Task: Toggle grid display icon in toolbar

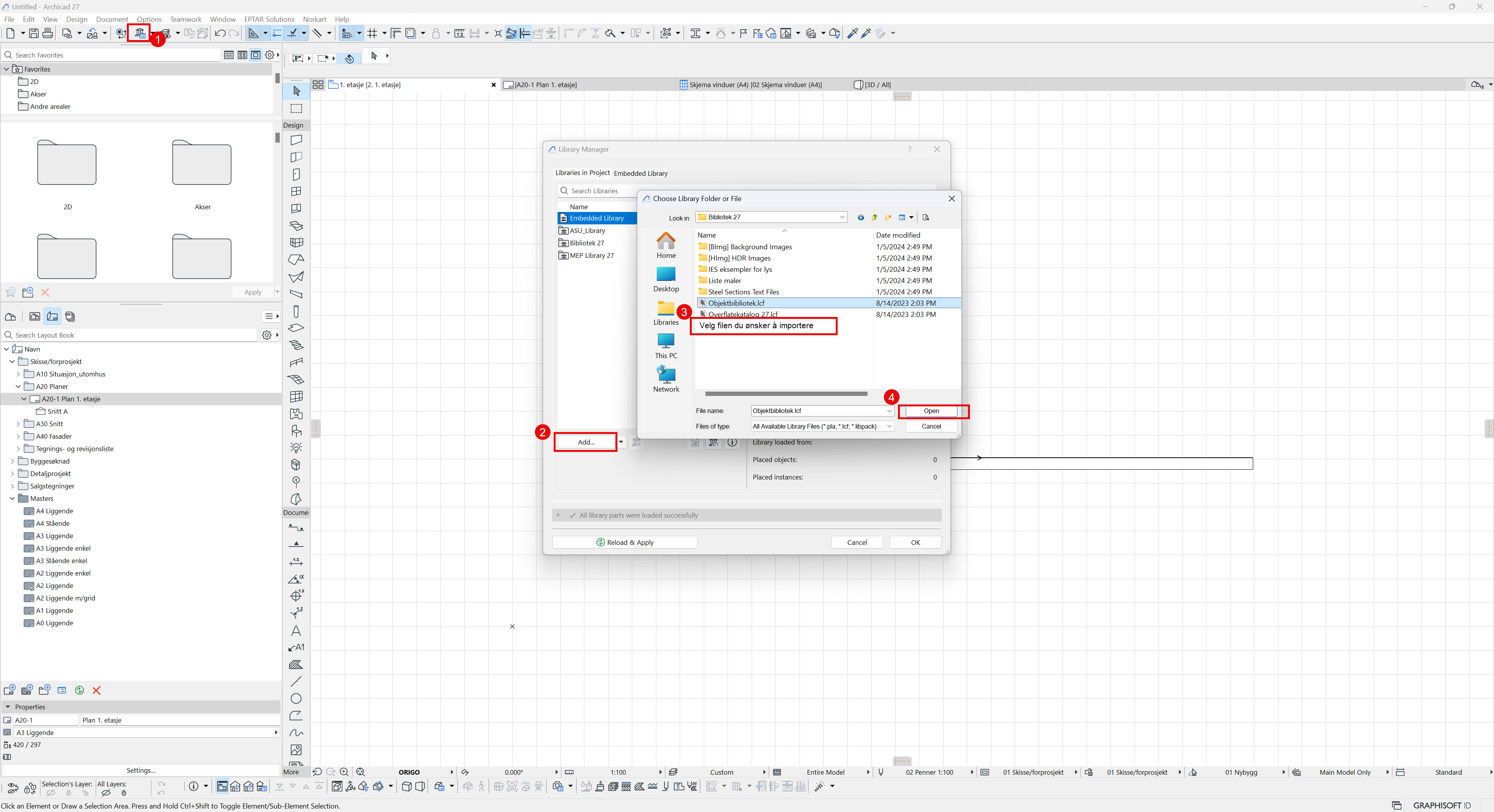Action: [372, 33]
